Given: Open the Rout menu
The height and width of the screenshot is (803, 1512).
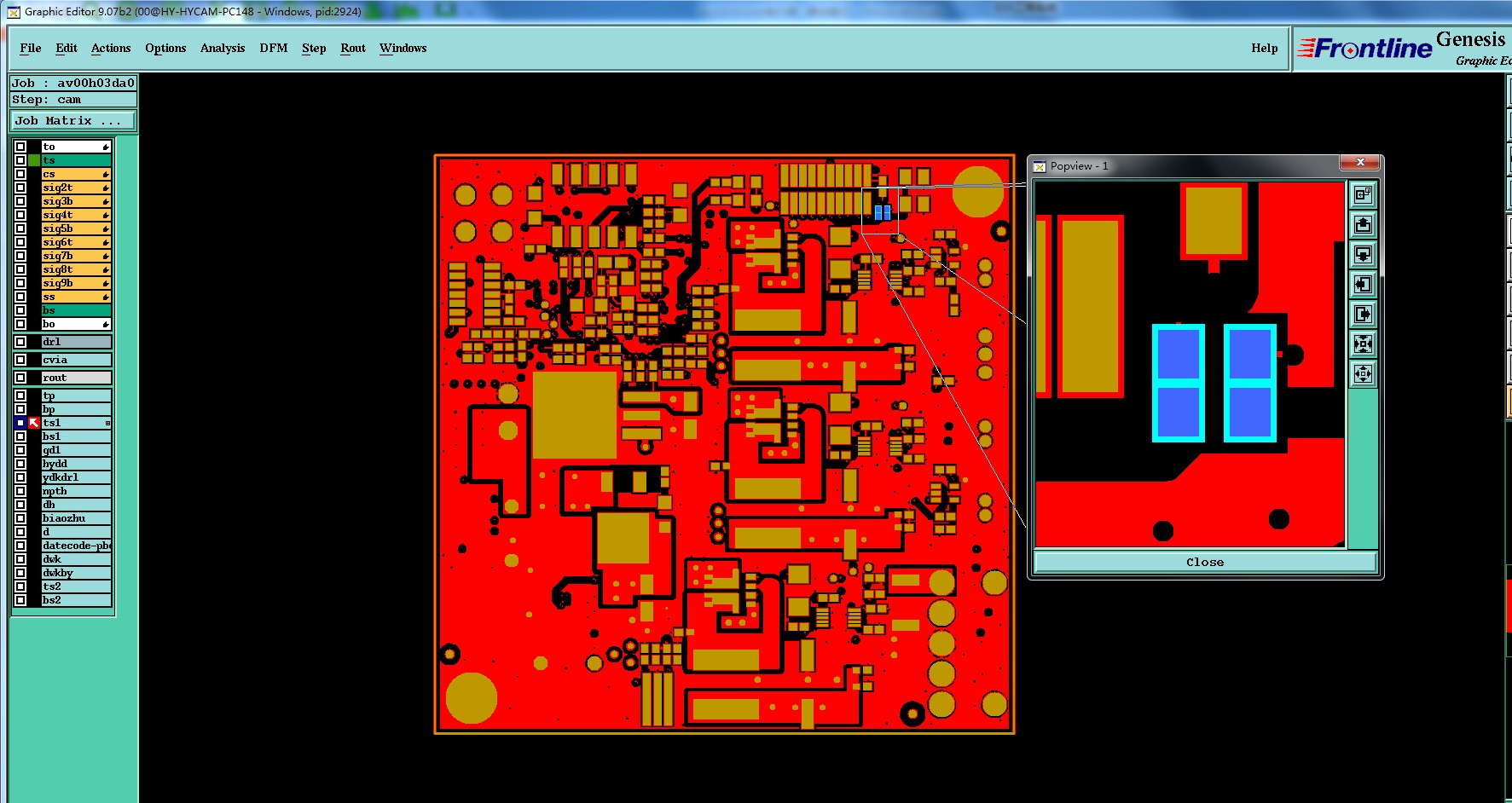Looking at the screenshot, I should [353, 49].
